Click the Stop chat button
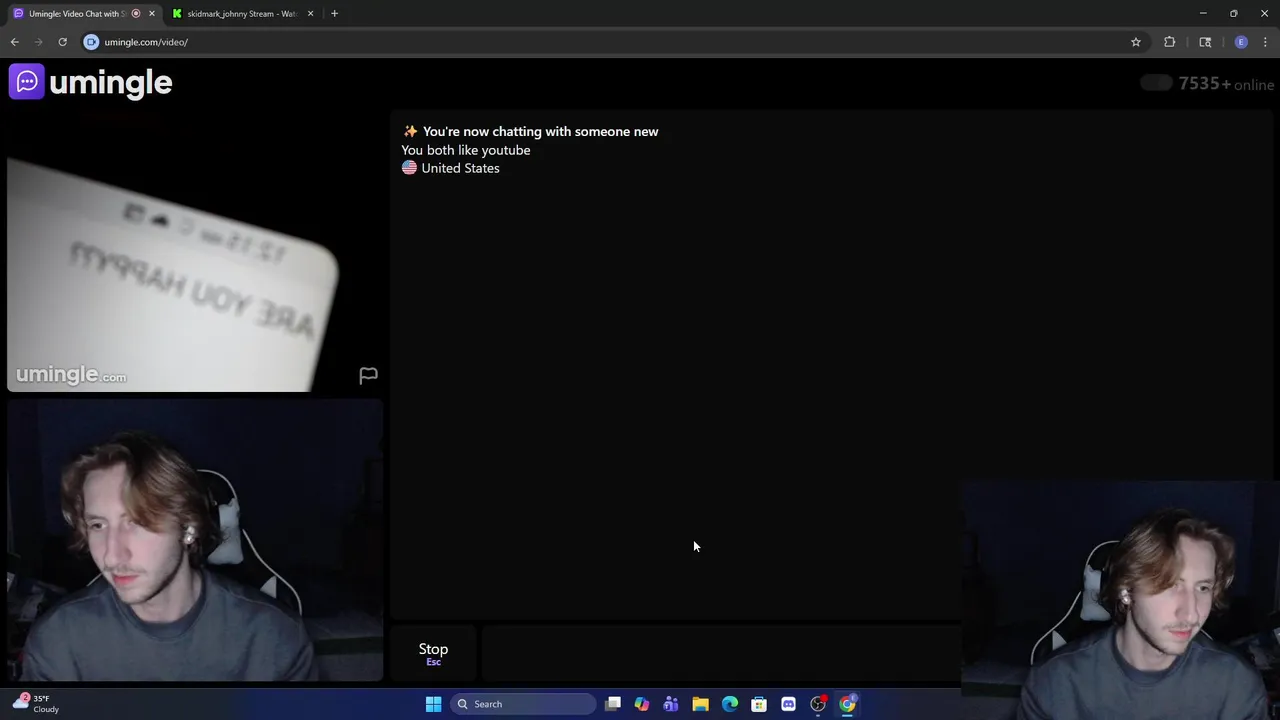This screenshot has width=1280, height=720. coord(433,653)
